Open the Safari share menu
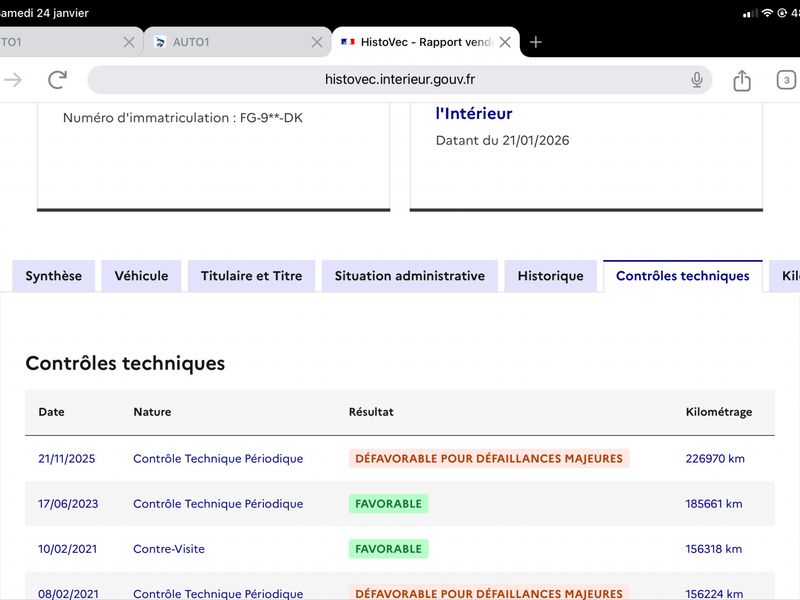This screenshot has height=600, width=800. 741,80
